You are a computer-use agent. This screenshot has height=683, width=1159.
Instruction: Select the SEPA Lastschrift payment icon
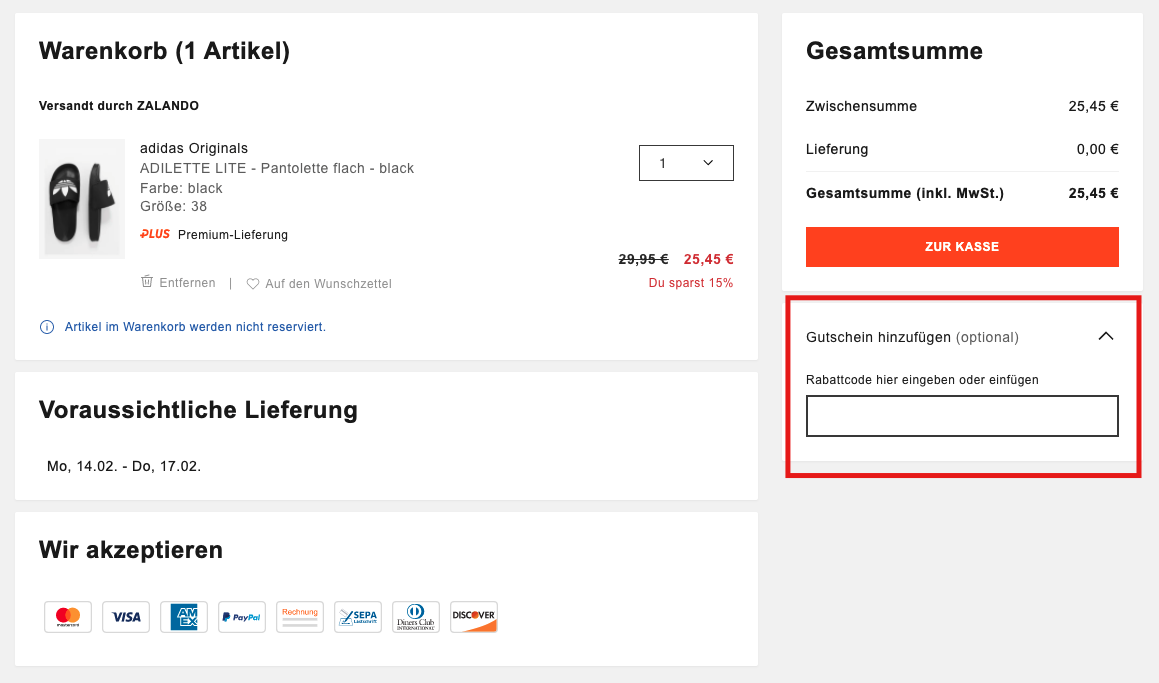click(358, 616)
